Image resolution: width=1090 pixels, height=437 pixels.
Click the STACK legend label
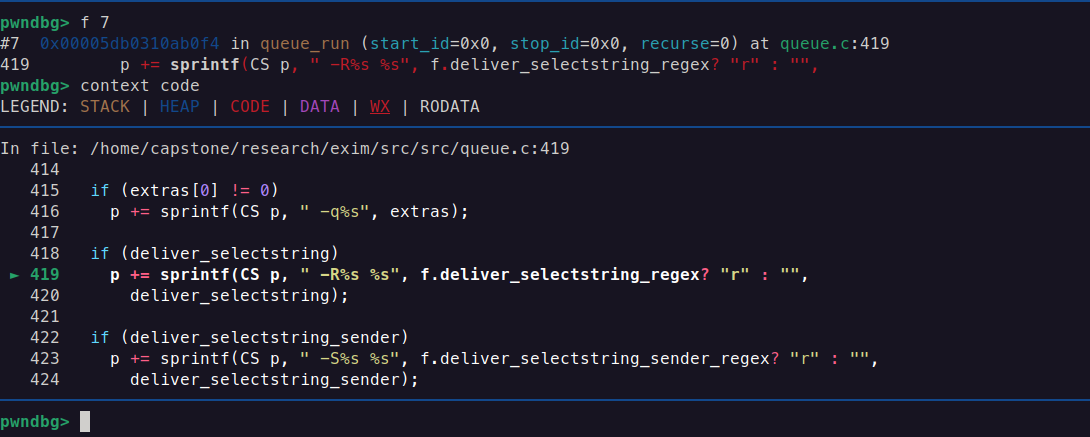tap(105, 106)
